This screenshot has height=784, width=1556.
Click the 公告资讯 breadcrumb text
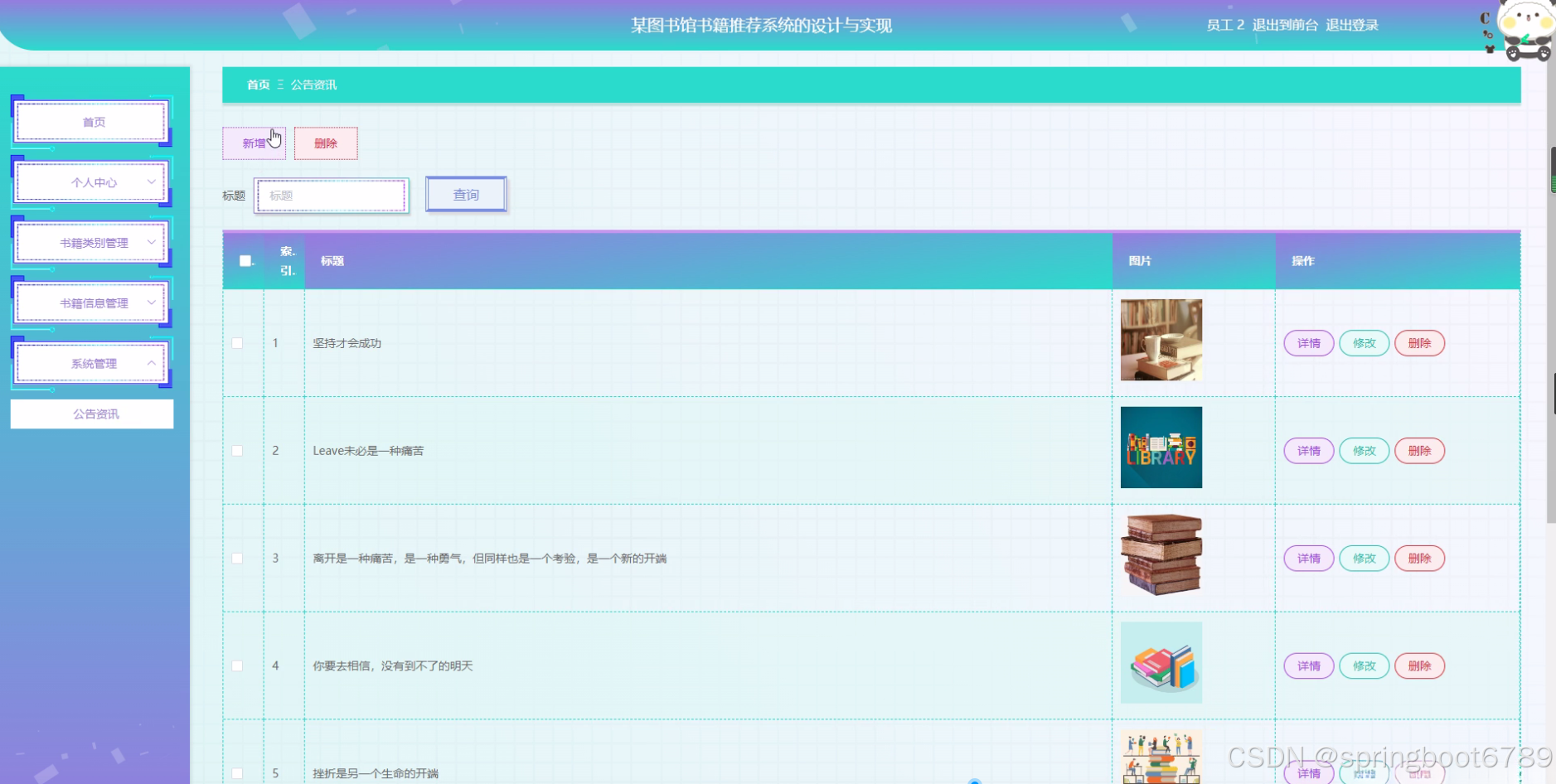click(x=313, y=85)
